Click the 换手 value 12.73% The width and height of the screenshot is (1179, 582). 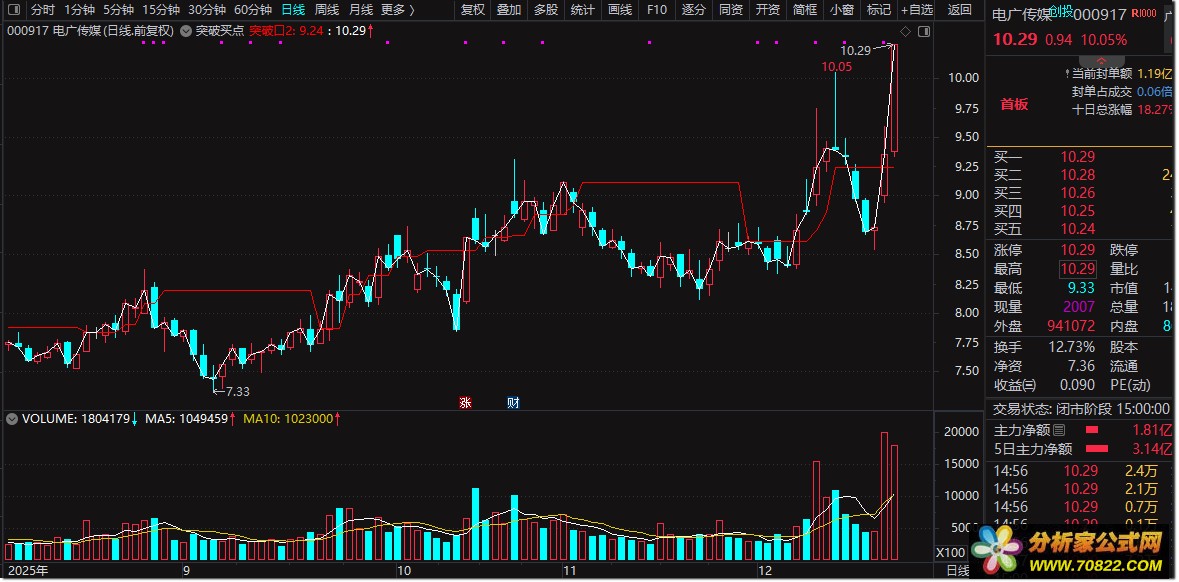pos(1071,347)
